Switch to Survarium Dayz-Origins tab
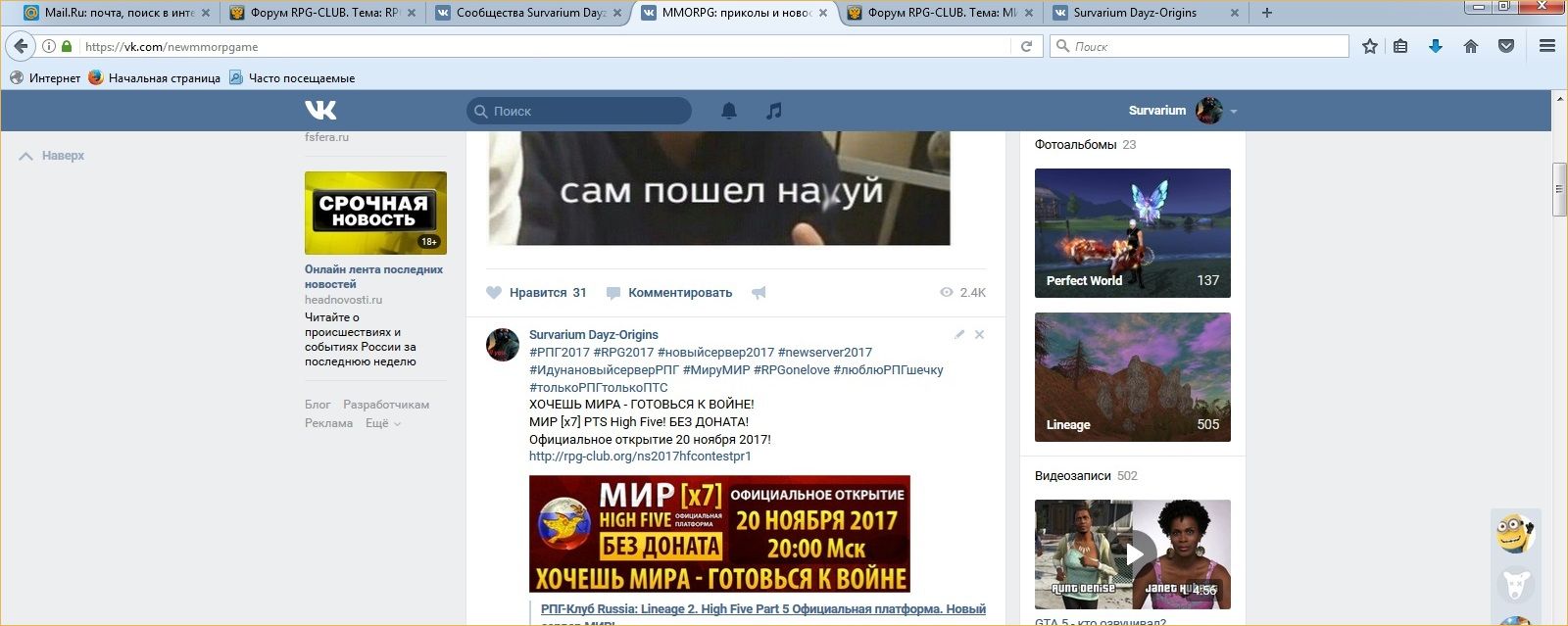Image resolution: width=1568 pixels, height=626 pixels. coord(1146,13)
